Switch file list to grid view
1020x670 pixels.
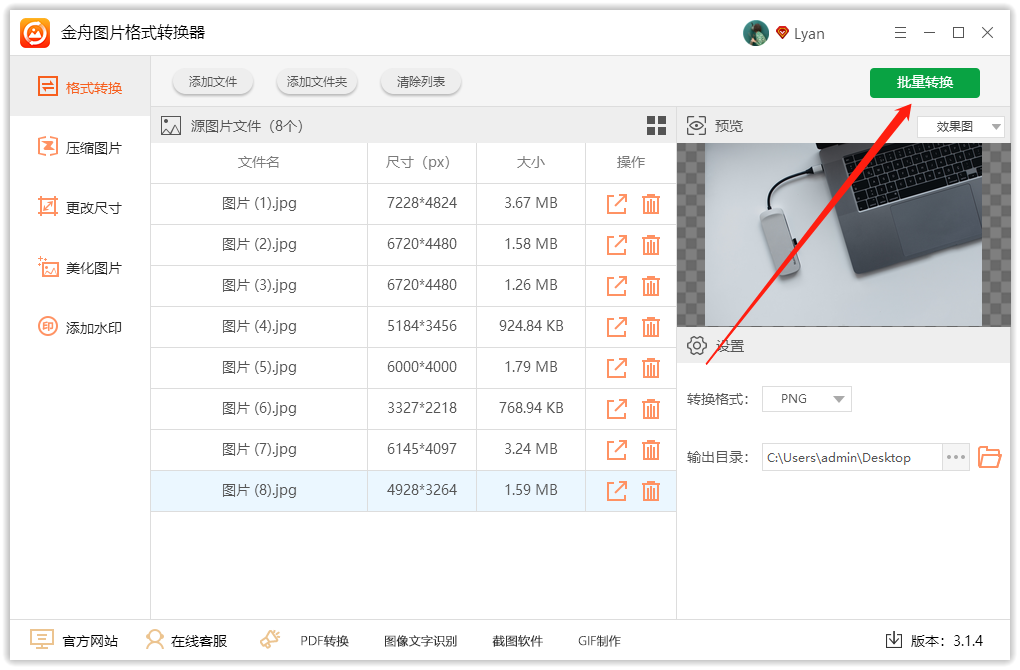tap(656, 126)
